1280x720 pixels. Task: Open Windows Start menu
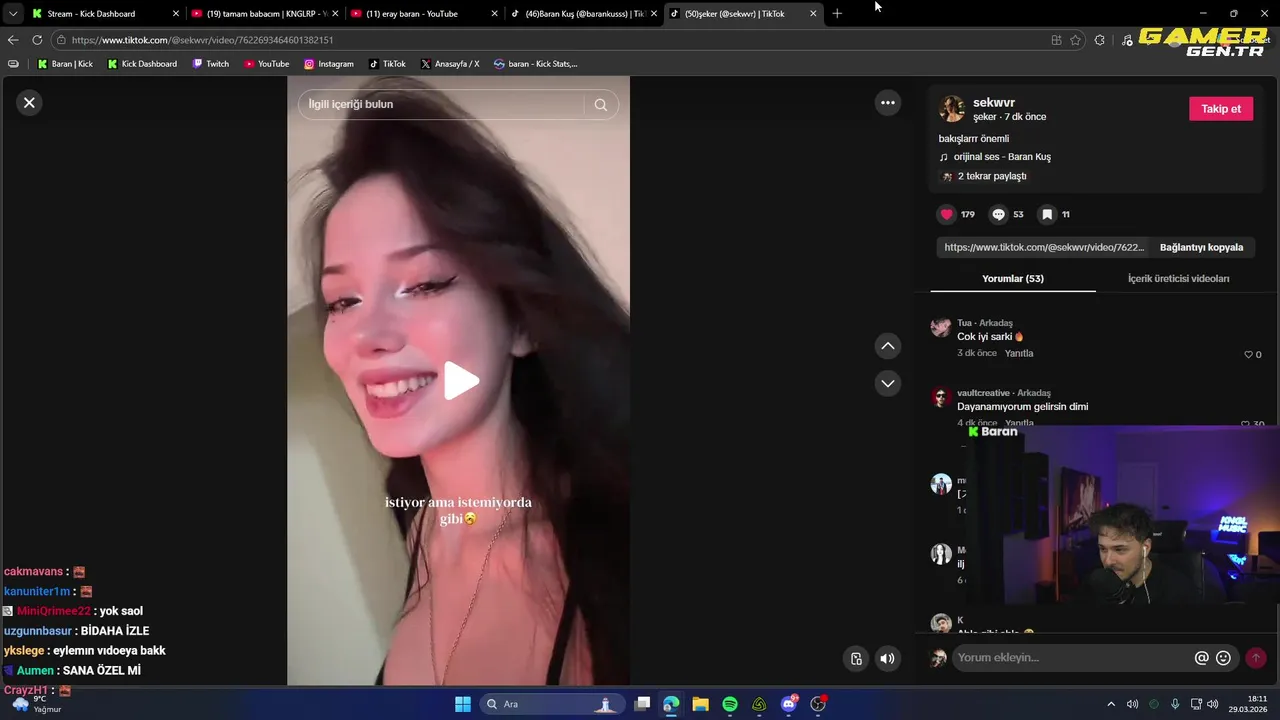pyautogui.click(x=463, y=704)
